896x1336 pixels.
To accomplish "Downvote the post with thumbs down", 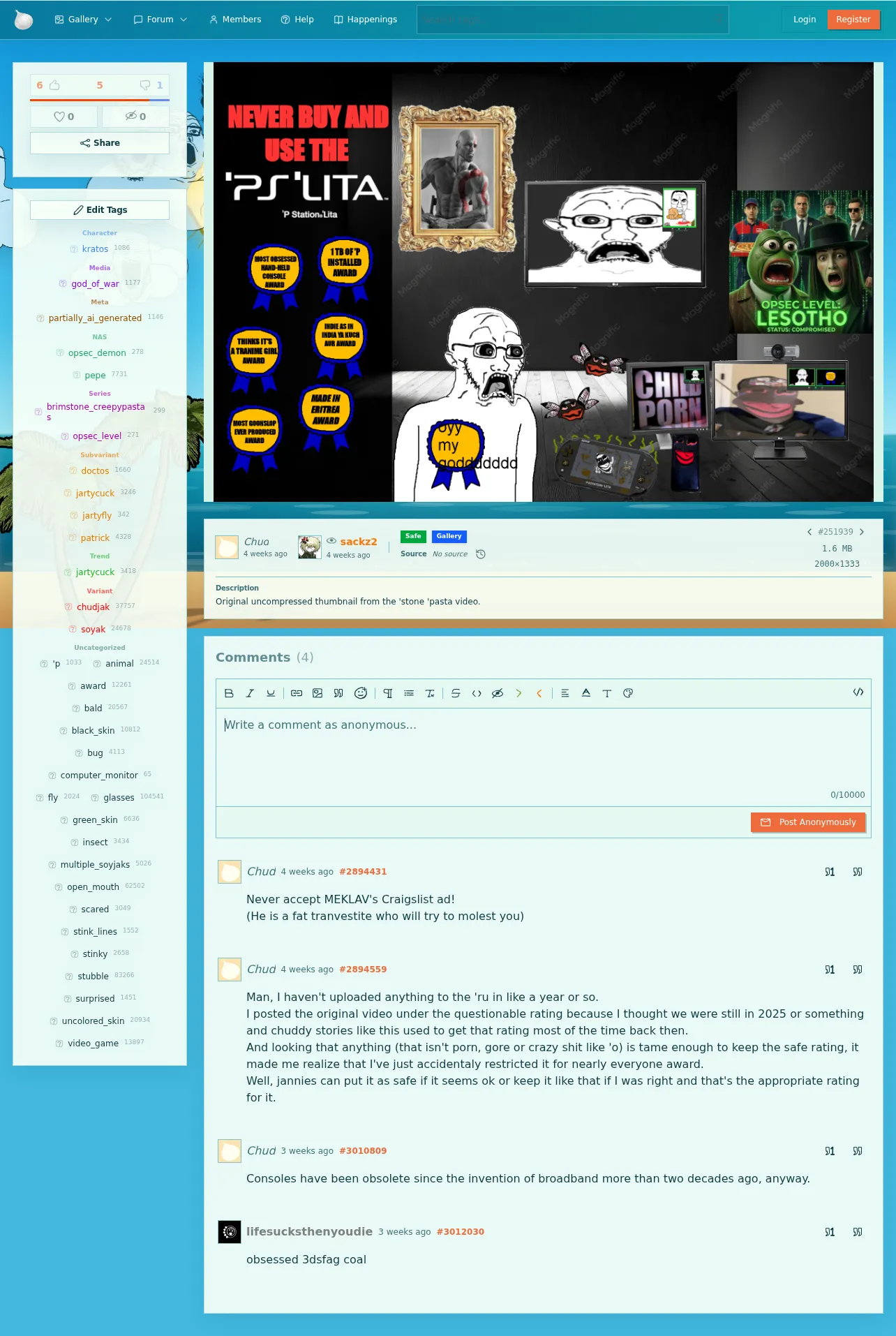I will [x=145, y=85].
